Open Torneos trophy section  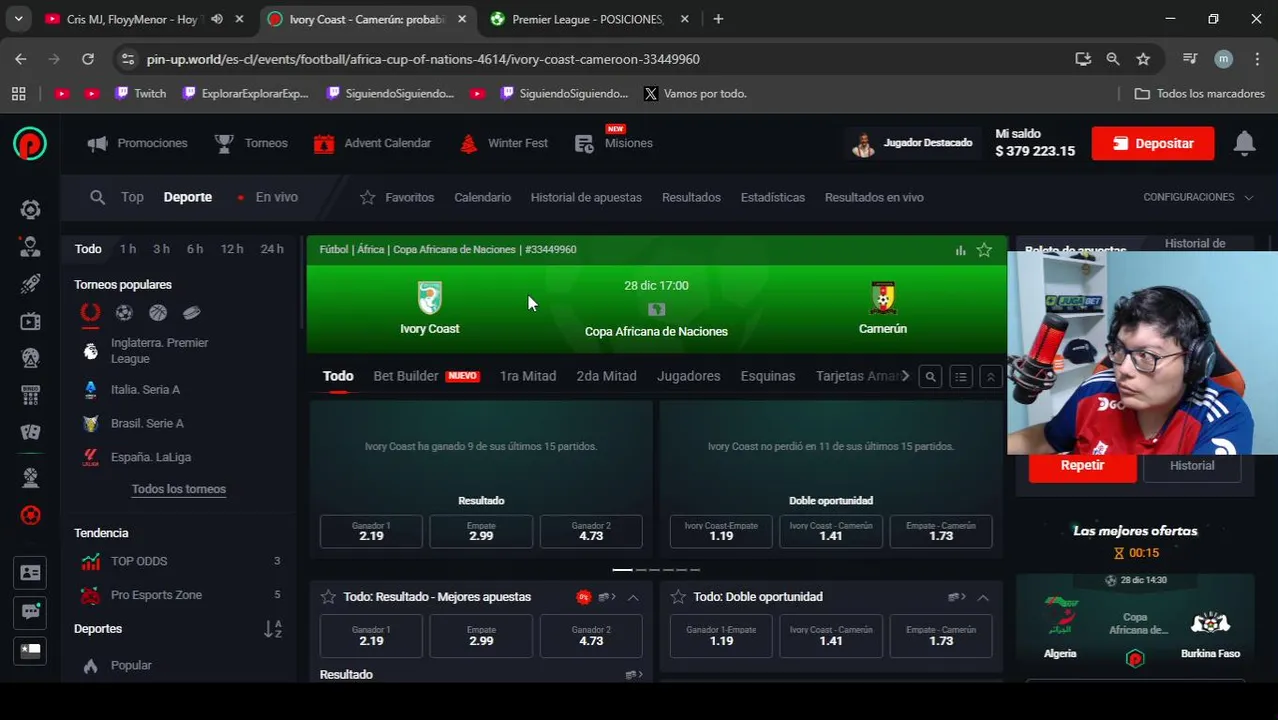pos(252,143)
